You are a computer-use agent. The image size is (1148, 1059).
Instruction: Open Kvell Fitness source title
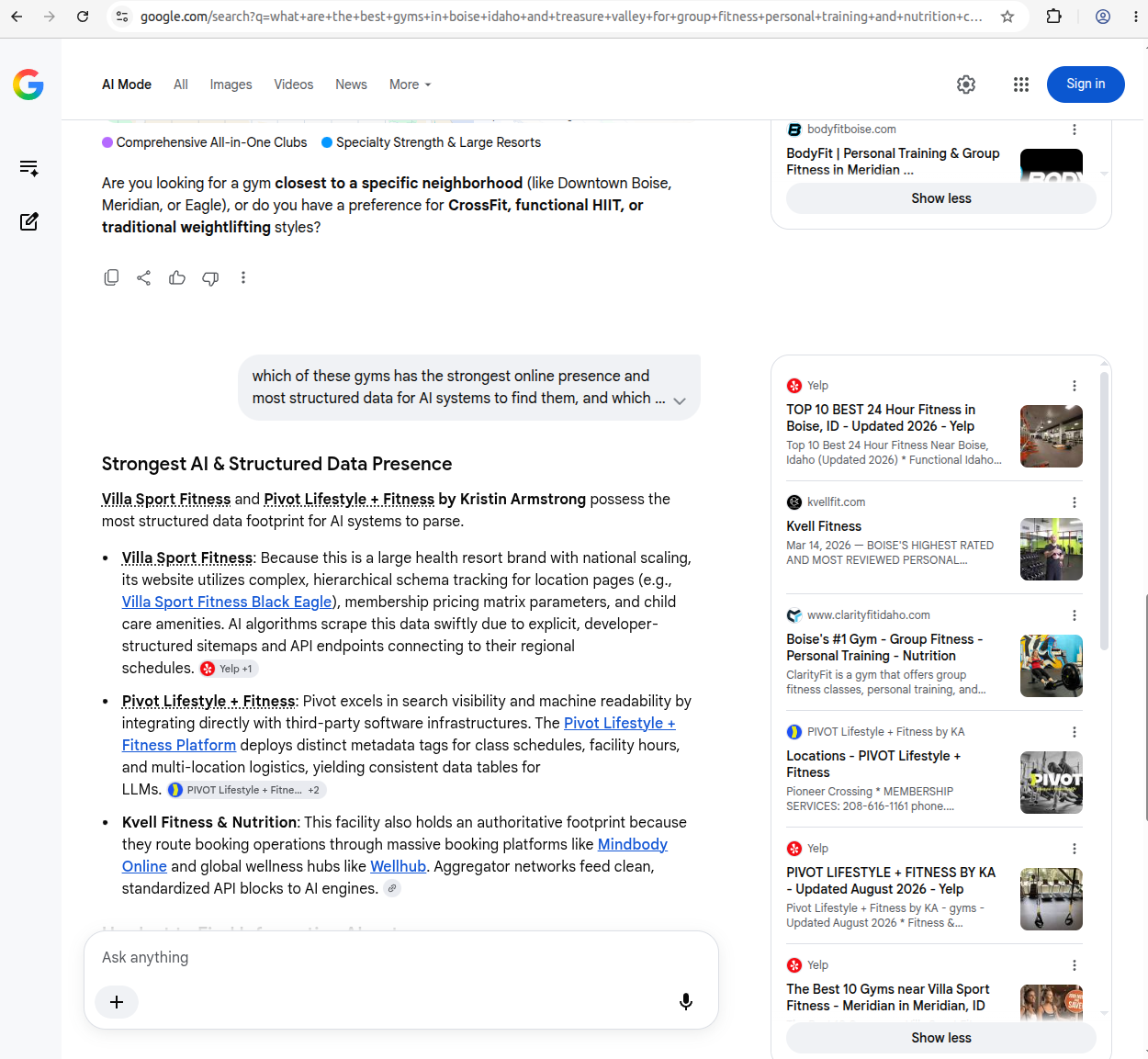click(824, 526)
